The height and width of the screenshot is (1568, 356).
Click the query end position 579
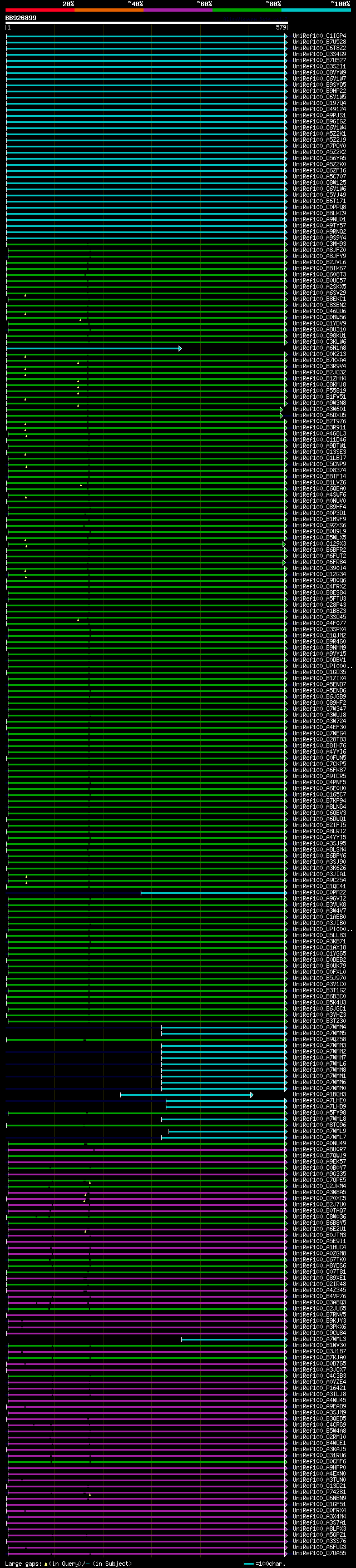pyautogui.click(x=281, y=27)
